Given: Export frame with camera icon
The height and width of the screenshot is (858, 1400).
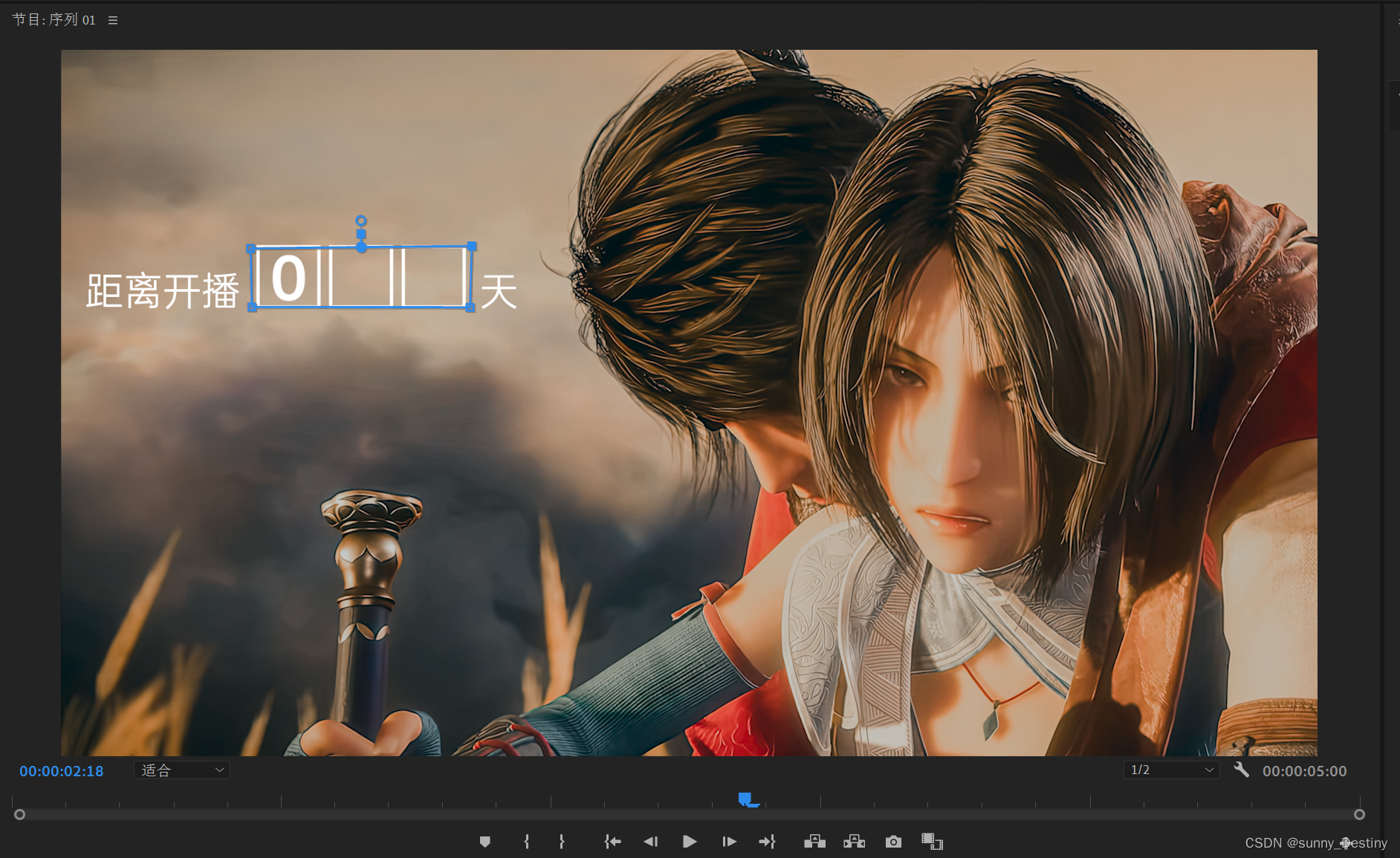Looking at the screenshot, I should (893, 842).
